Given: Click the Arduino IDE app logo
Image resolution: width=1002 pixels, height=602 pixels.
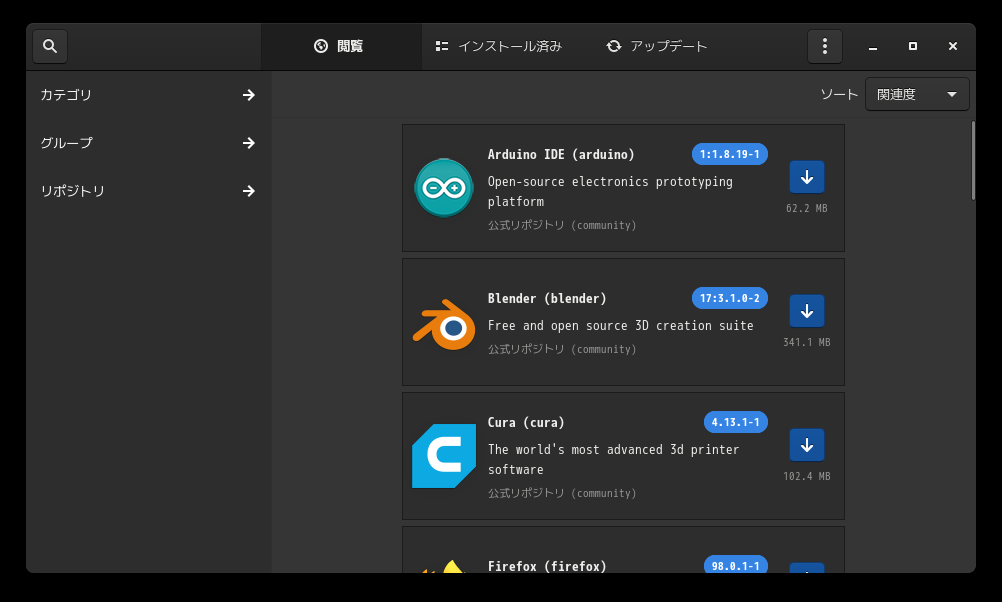Looking at the screenshot, I should click(x=443, y=188).
